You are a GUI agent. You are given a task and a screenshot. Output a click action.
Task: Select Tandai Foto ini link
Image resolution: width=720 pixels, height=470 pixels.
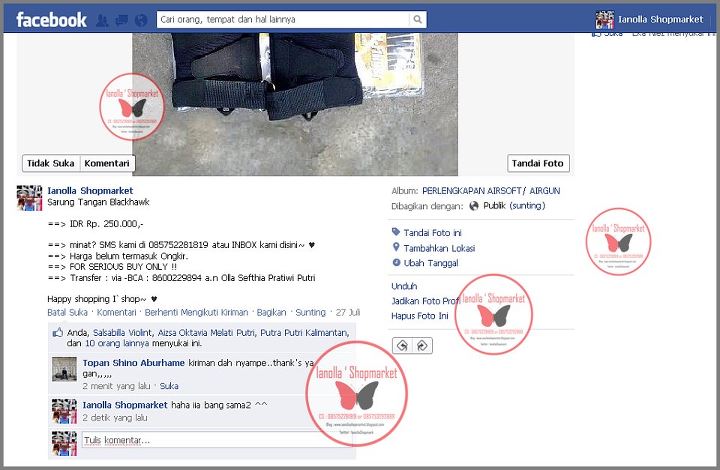pyautogui.click(x=433, y=233)
